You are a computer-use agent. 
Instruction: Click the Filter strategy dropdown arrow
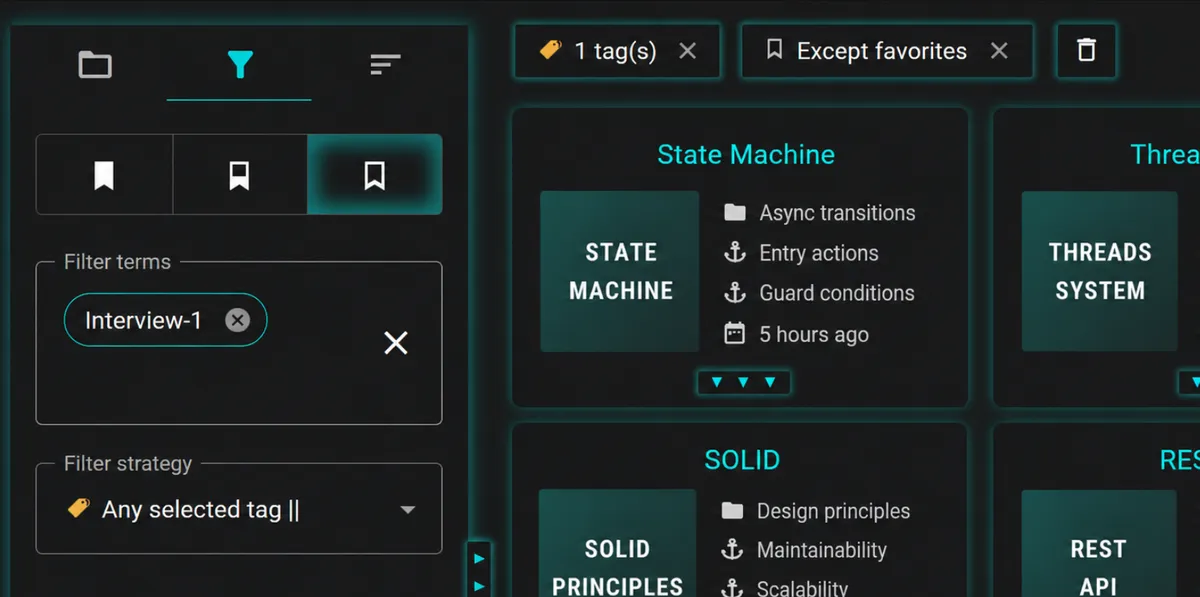pos(407,510)
